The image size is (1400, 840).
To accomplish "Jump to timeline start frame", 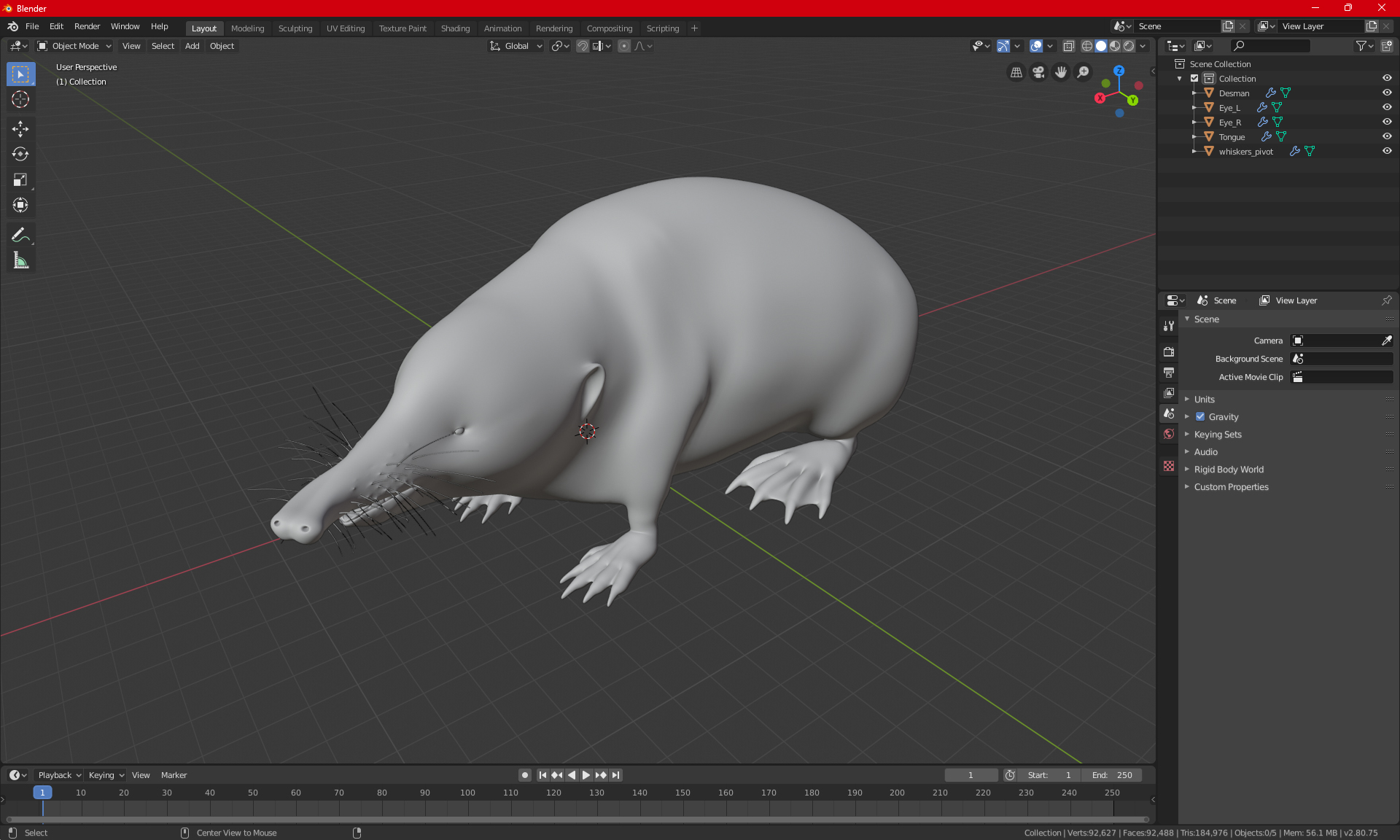I will pos(542,775).
